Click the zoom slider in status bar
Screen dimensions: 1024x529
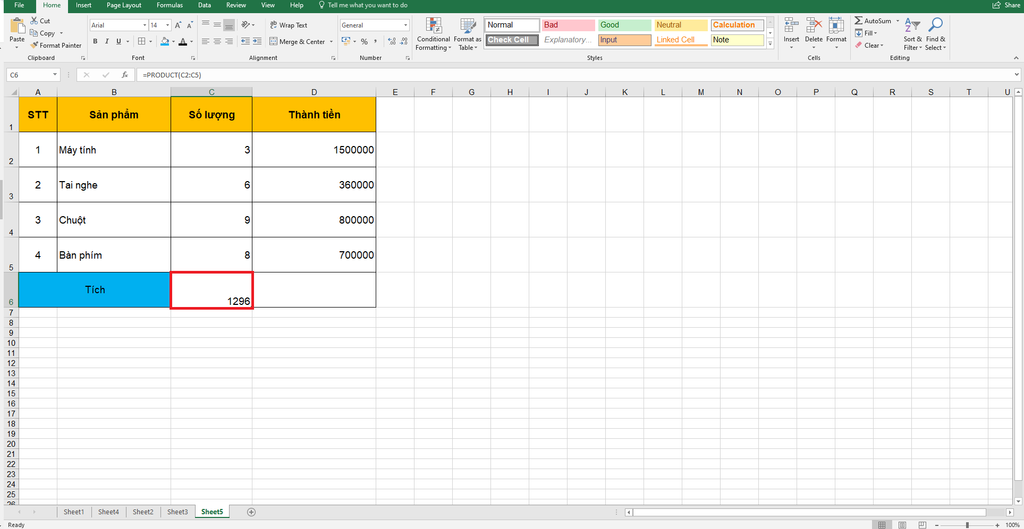click(968, 524)
